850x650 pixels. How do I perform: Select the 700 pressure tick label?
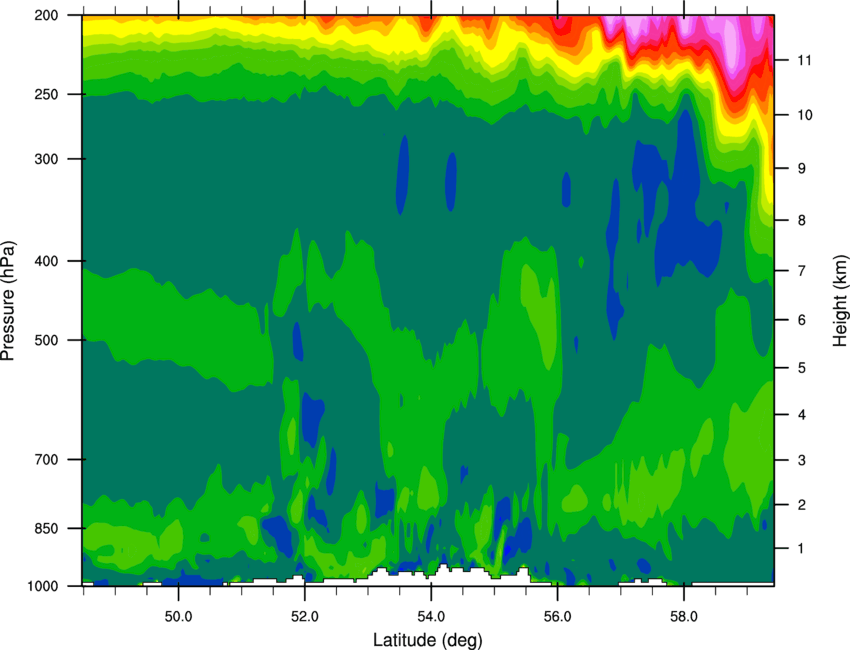coord(46,459)
